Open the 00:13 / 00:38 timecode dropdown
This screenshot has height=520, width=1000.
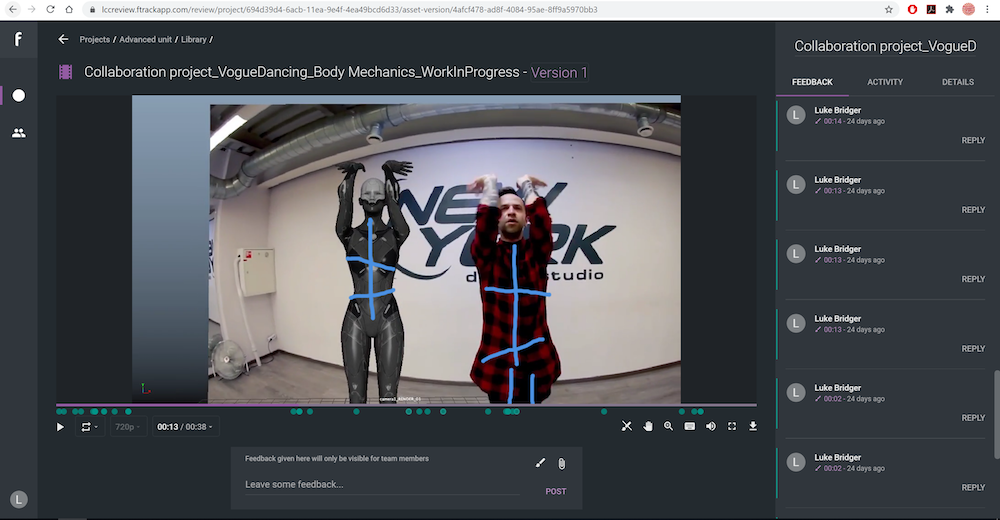coord(185,427)
